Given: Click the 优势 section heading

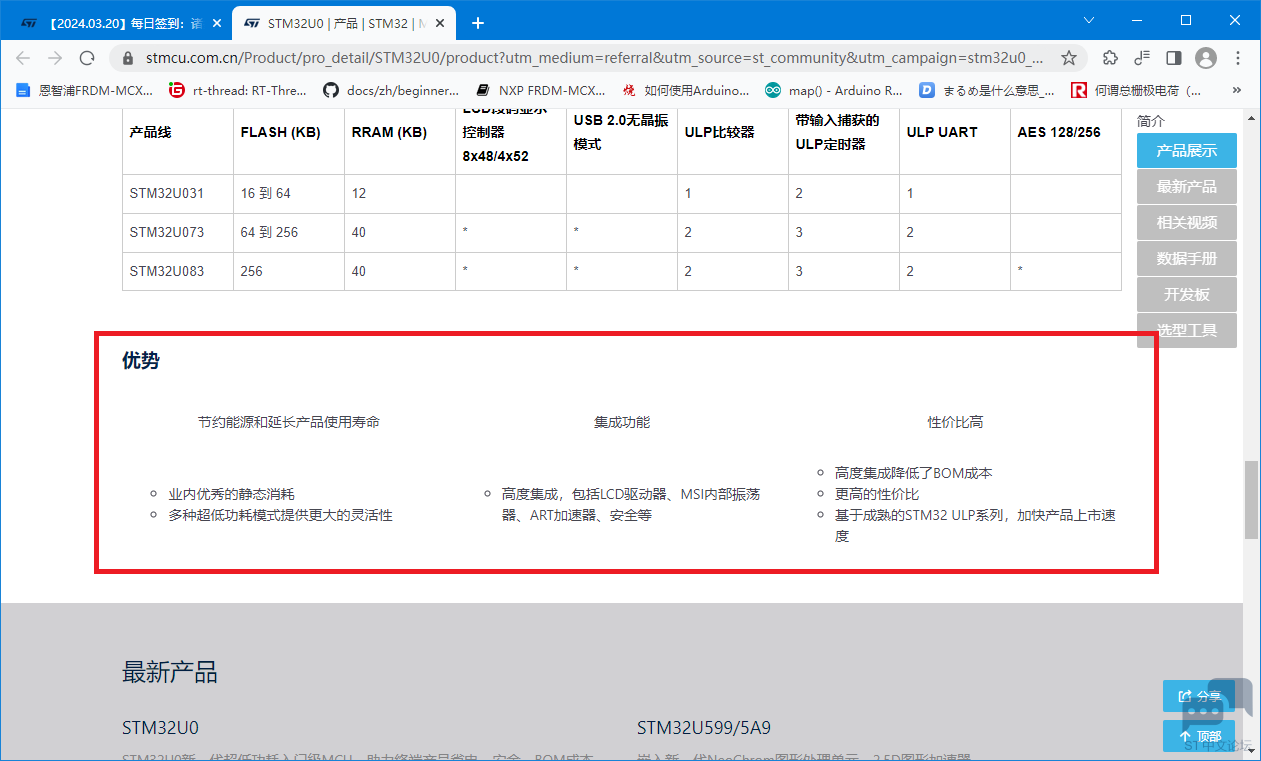Looking at the screenshot, I should pyautogui.click(x=141, y=361).
